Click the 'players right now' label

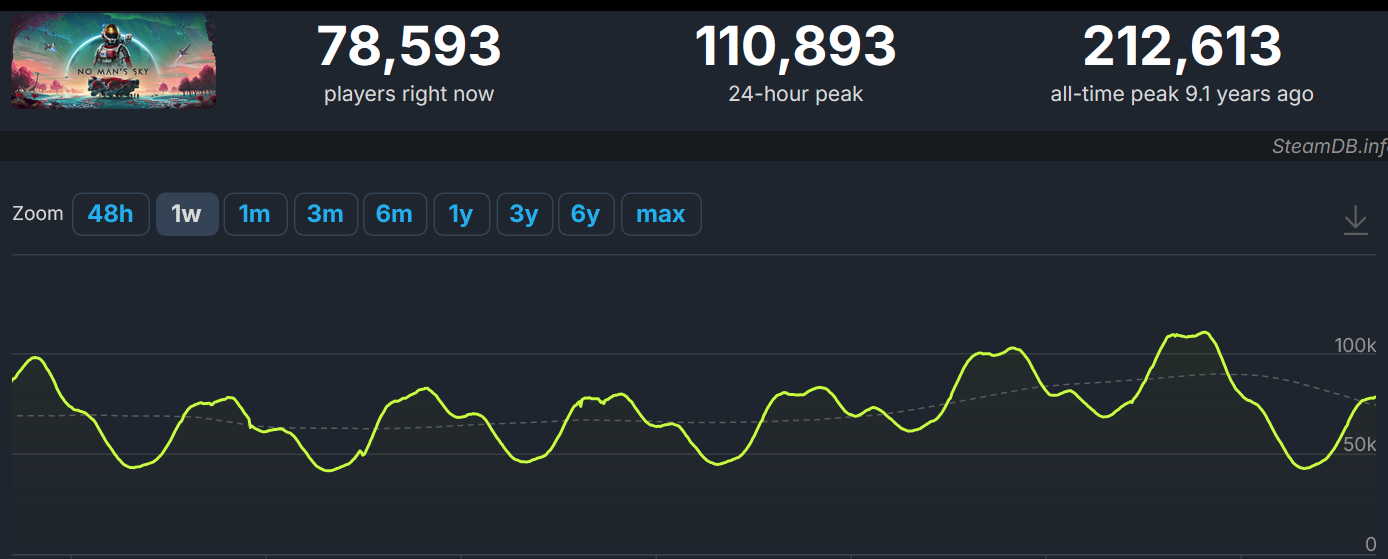coord(409,94)
